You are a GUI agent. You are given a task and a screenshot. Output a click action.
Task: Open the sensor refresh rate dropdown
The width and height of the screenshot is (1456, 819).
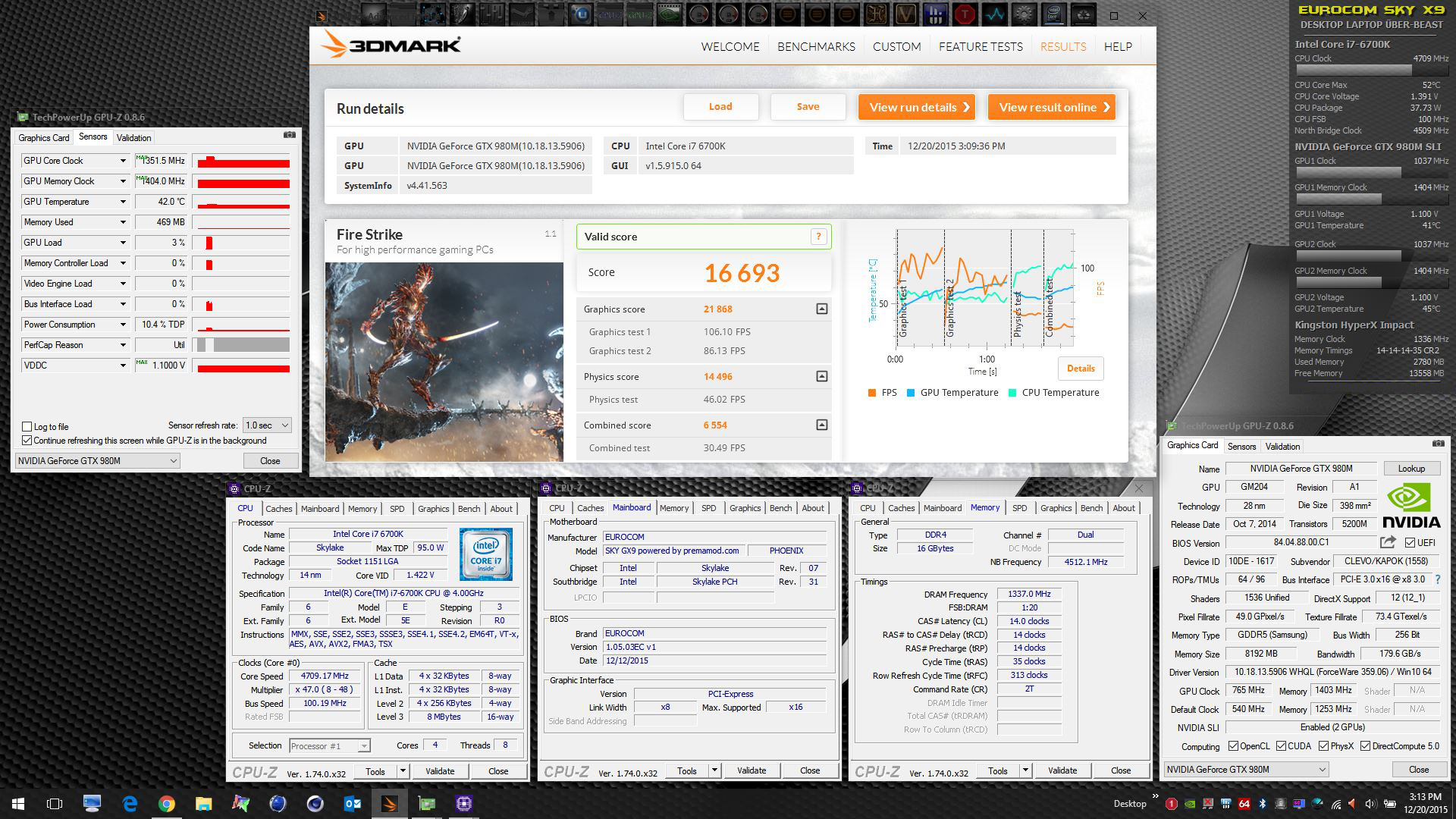point(266,425)
